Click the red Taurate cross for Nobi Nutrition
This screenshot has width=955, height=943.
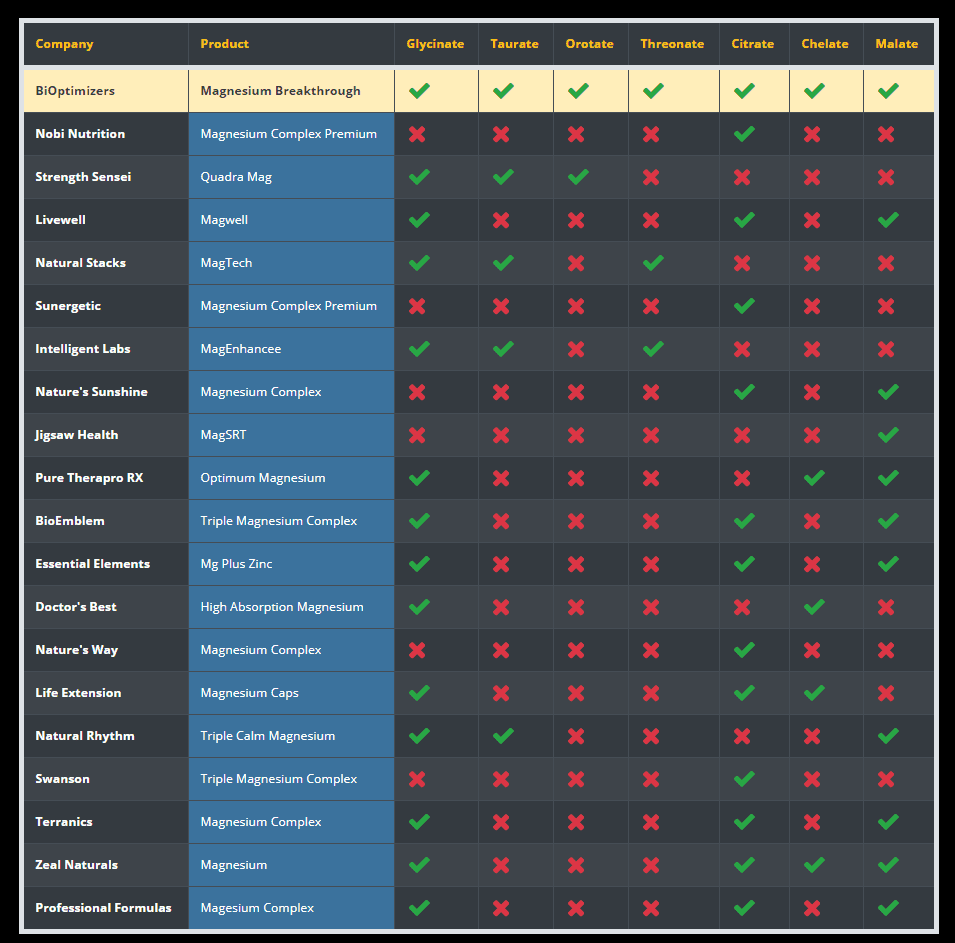coord(501,133)
